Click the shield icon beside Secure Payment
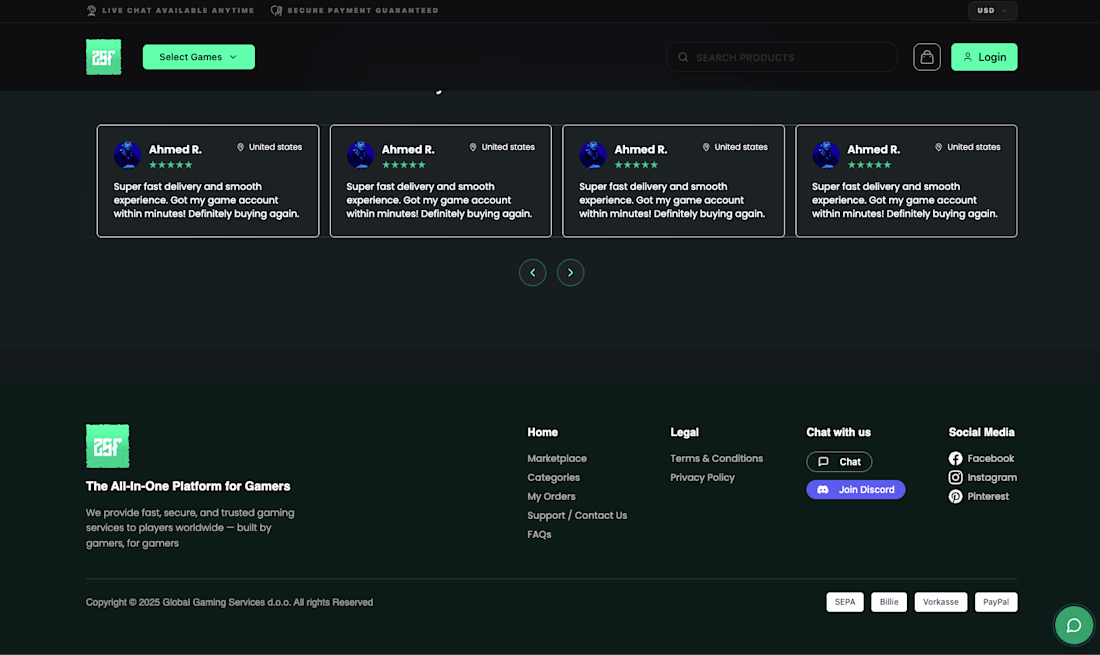The width and height of the screenshot is (1100, 655). point(276,11)
